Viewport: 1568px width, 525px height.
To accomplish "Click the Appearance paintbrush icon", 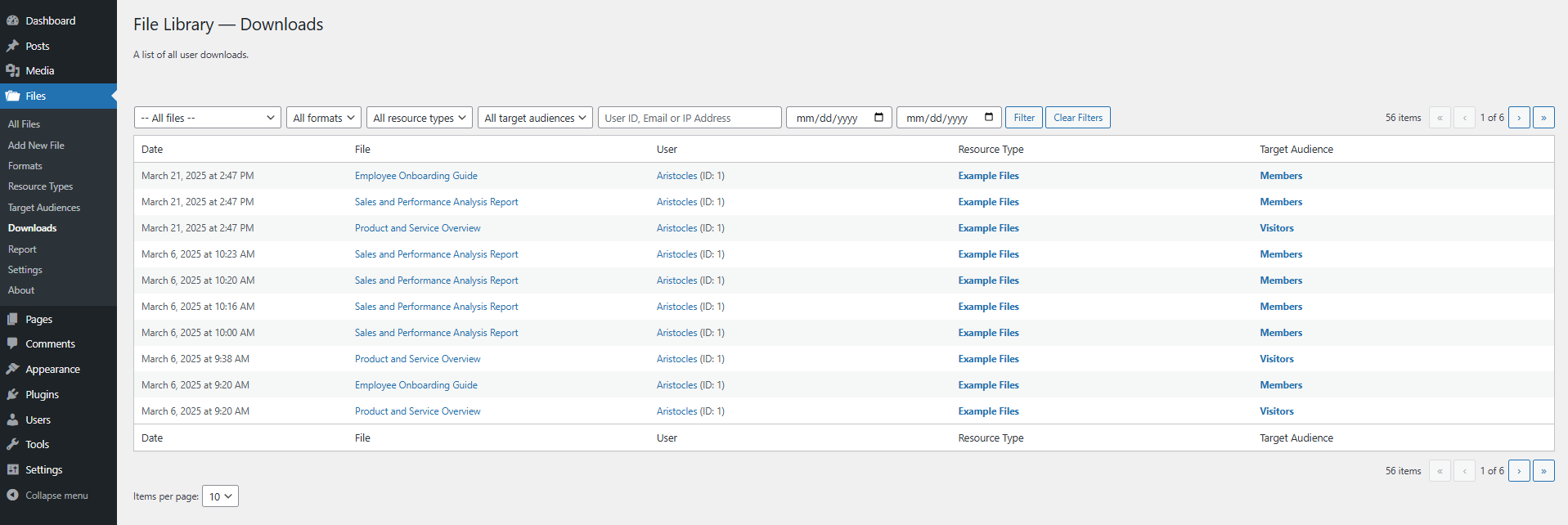I will [x=13, y=369].
